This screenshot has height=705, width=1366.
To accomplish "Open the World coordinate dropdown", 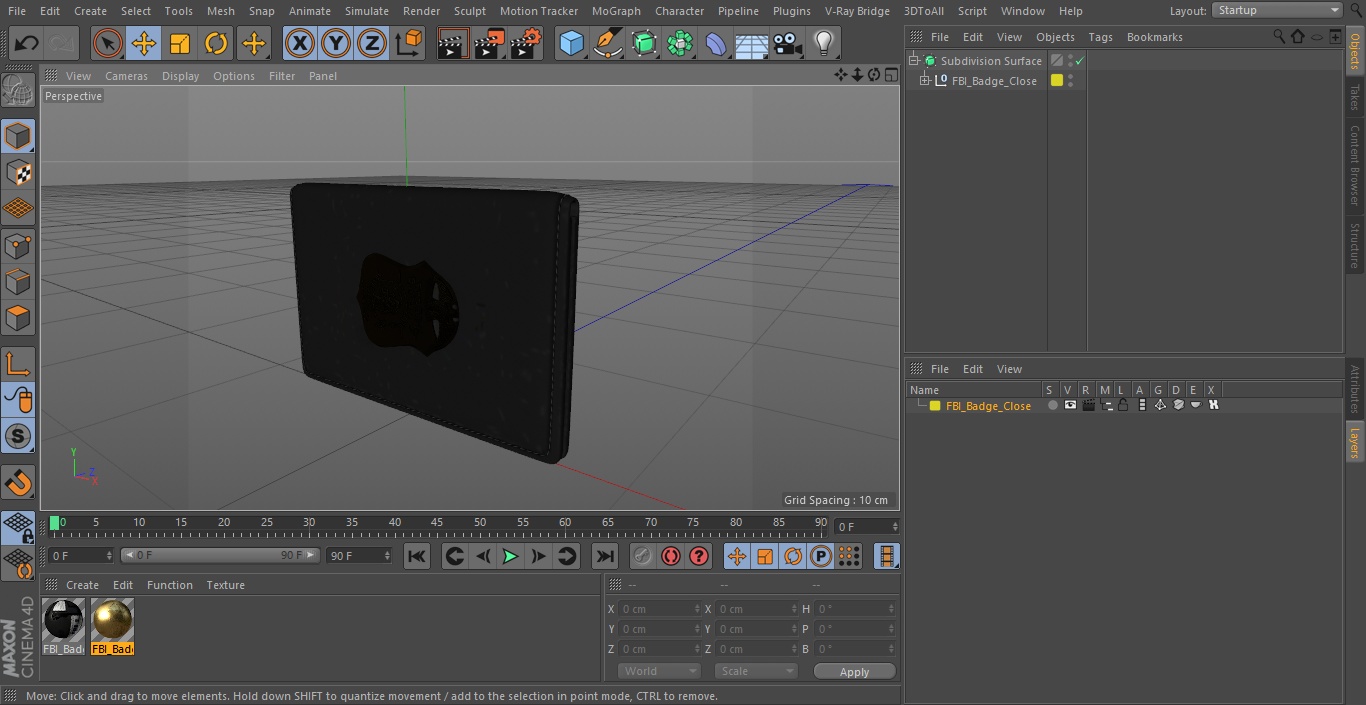I will pyautogui.click(x=658, y=671).
